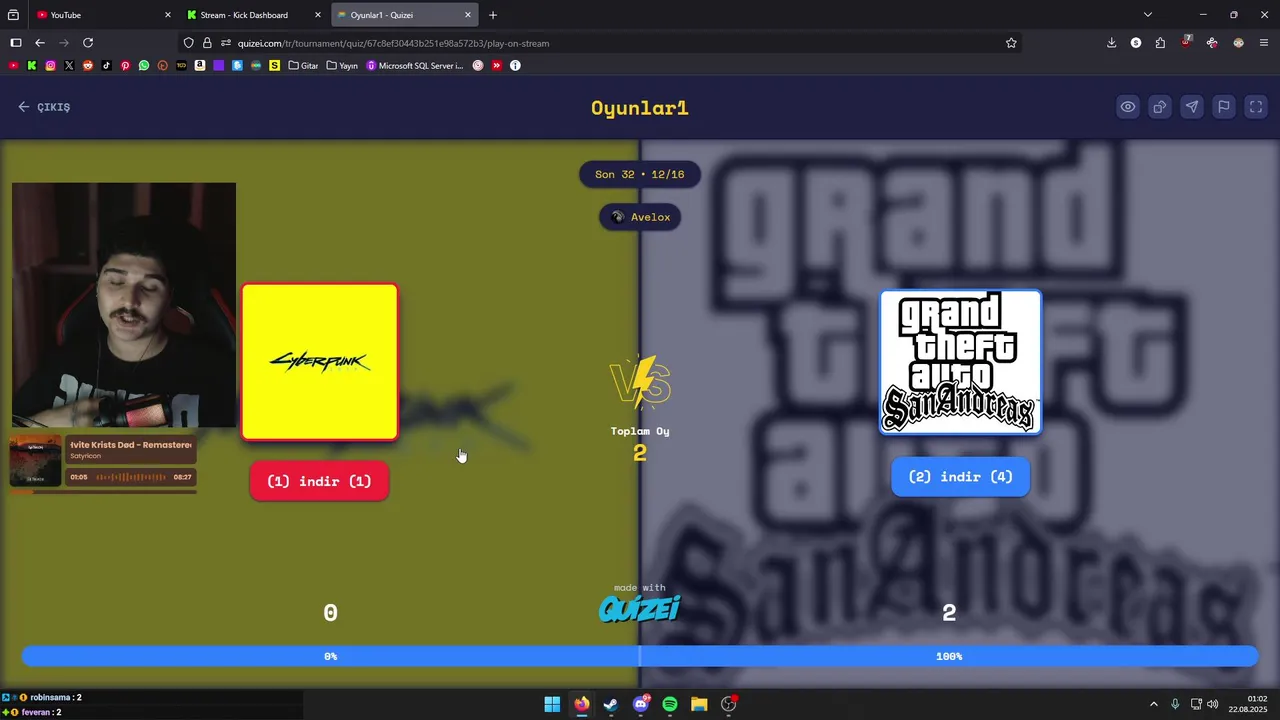
Task: Click the album art in music widget
Action: click(36, 461)
